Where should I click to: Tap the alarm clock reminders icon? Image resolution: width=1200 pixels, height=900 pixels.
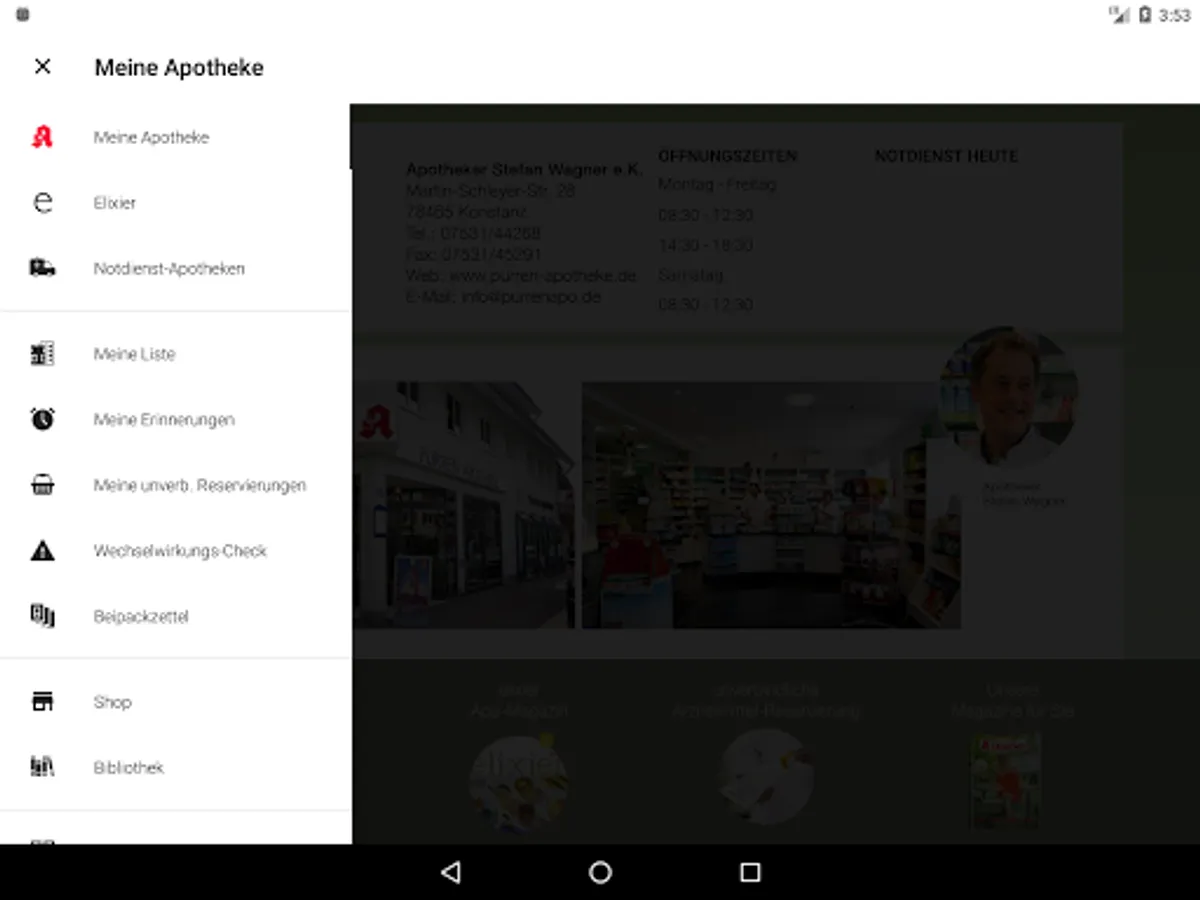(x=42, y=420)
